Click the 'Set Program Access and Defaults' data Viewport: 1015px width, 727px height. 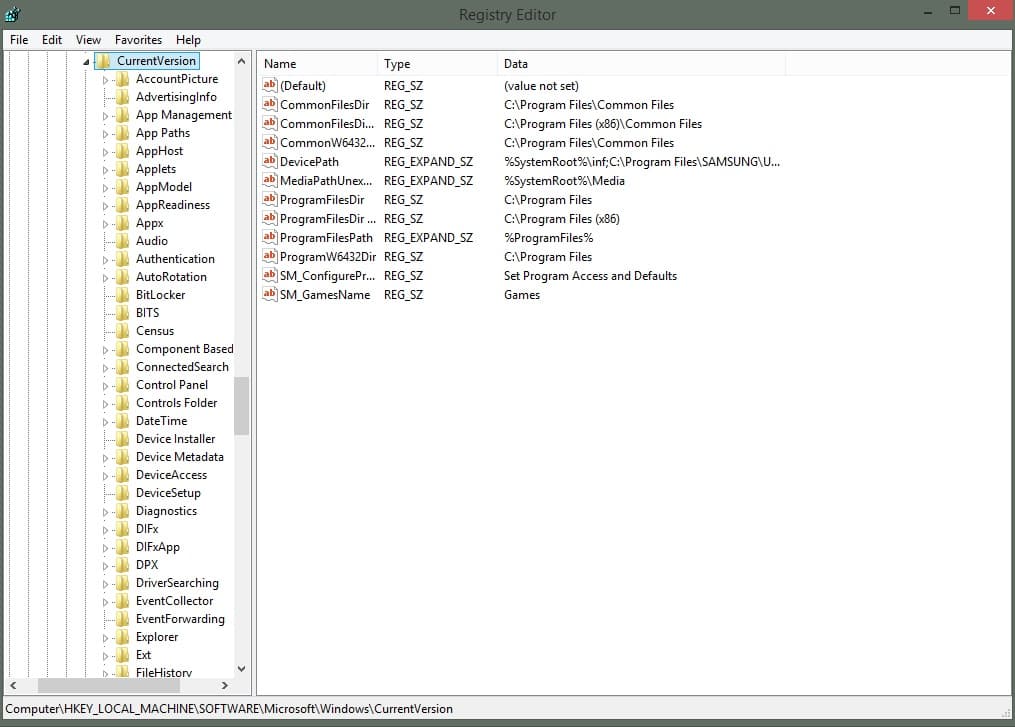(x=590, y=276)
